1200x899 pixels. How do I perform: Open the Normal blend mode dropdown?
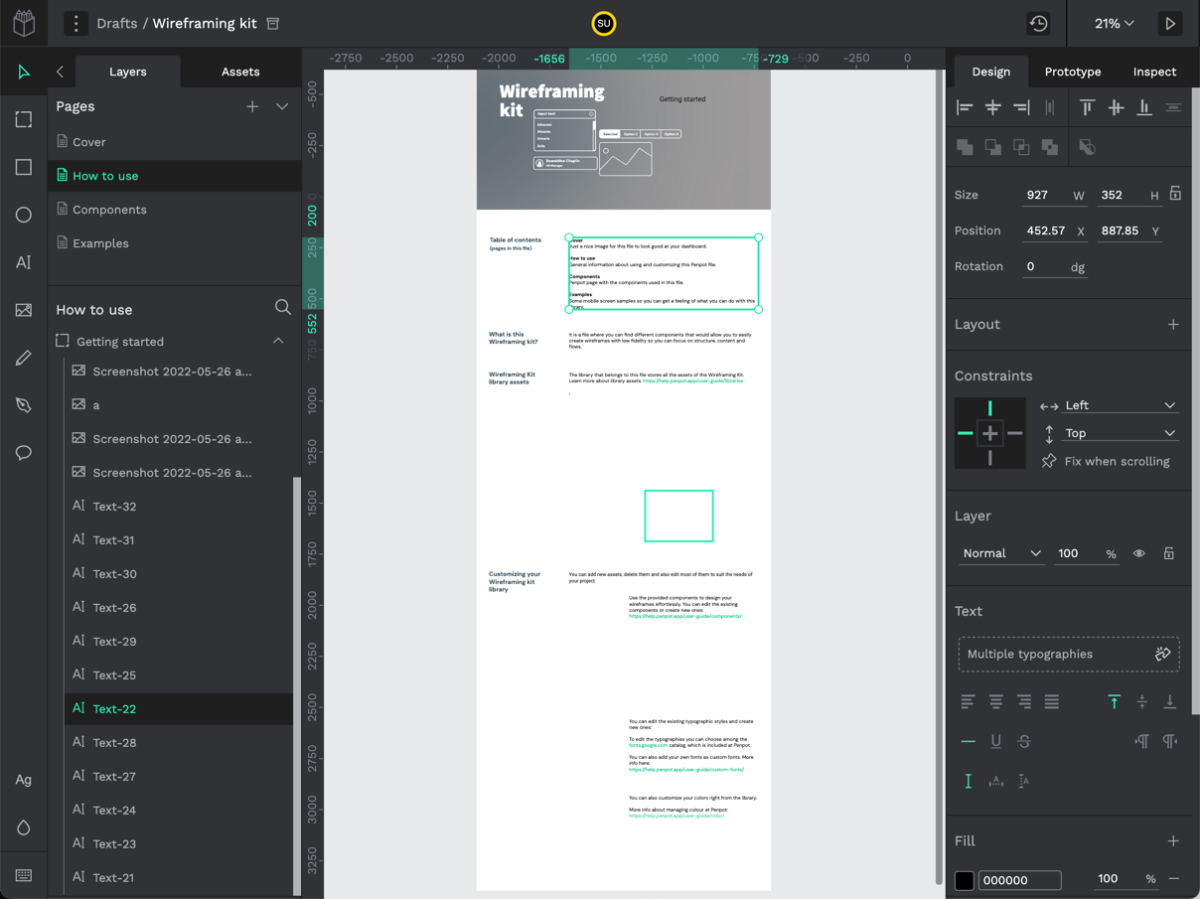click(x=1002, y=553)
